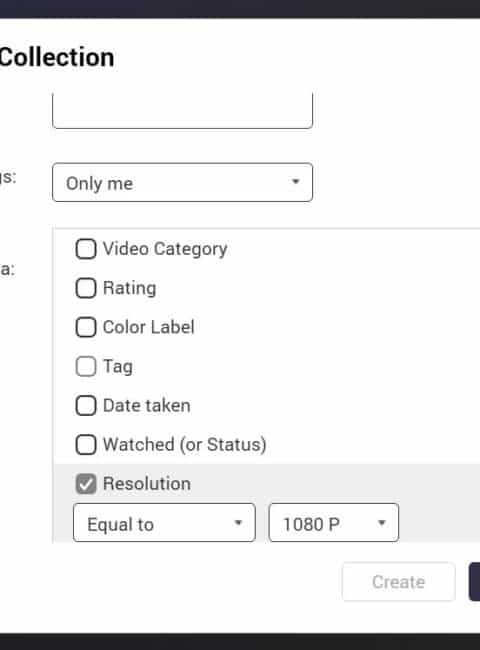Open the 'Only me' sharing dropdown

click(x=182, y=182)
